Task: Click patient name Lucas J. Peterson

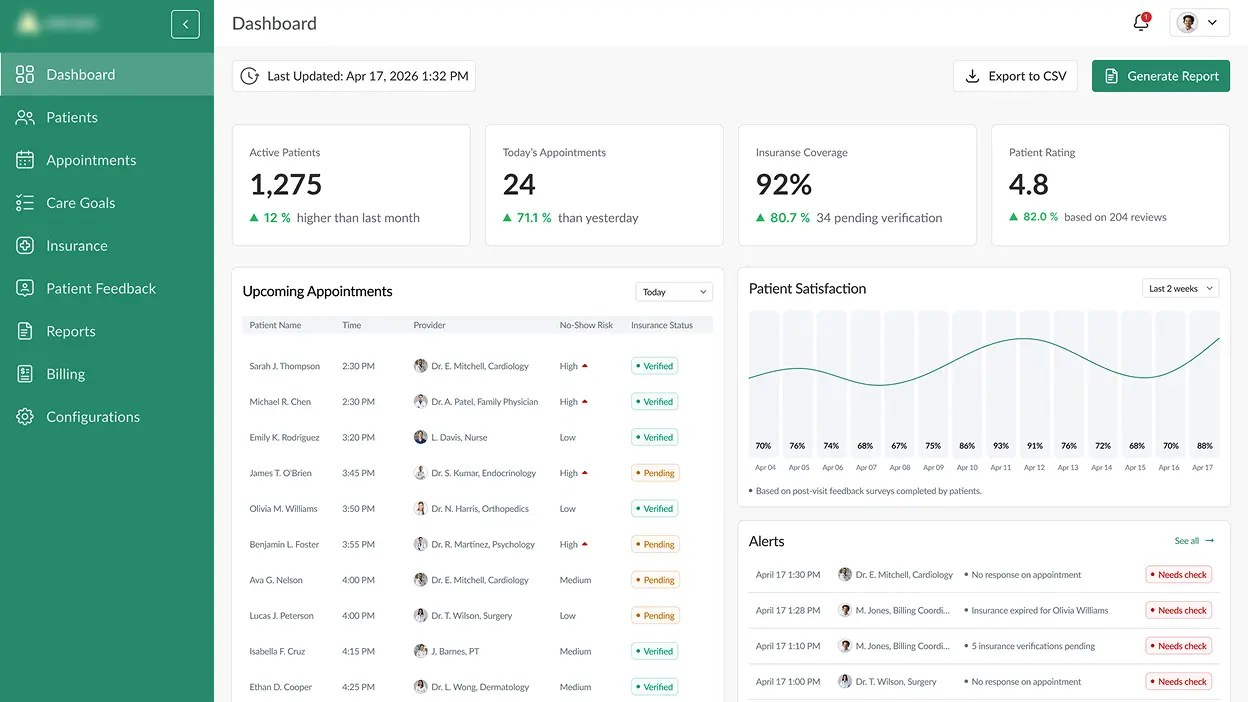Action: click(281, 616)
